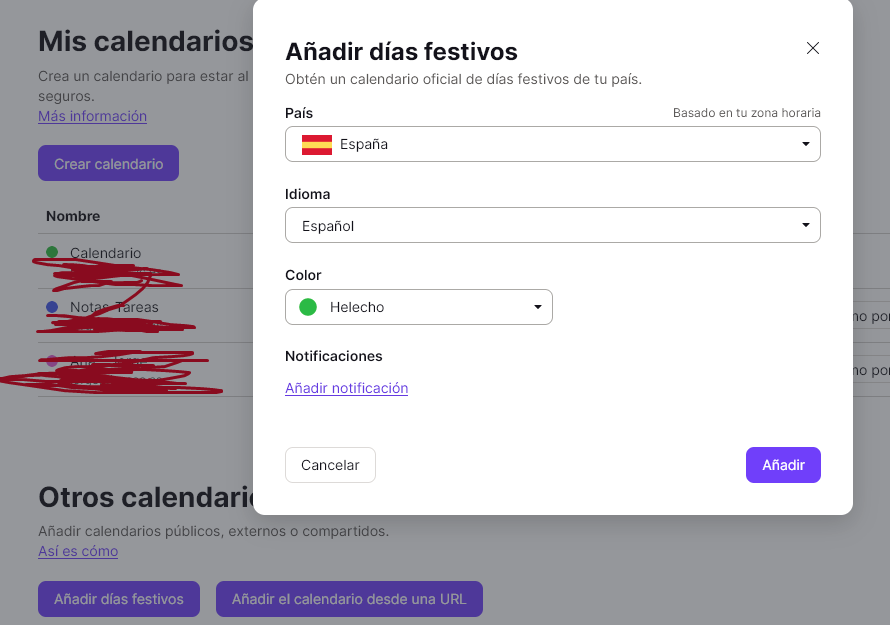Close the Añadir días festivos dialog
This screenshot has width=894, height=625.
tap(812, 48)
